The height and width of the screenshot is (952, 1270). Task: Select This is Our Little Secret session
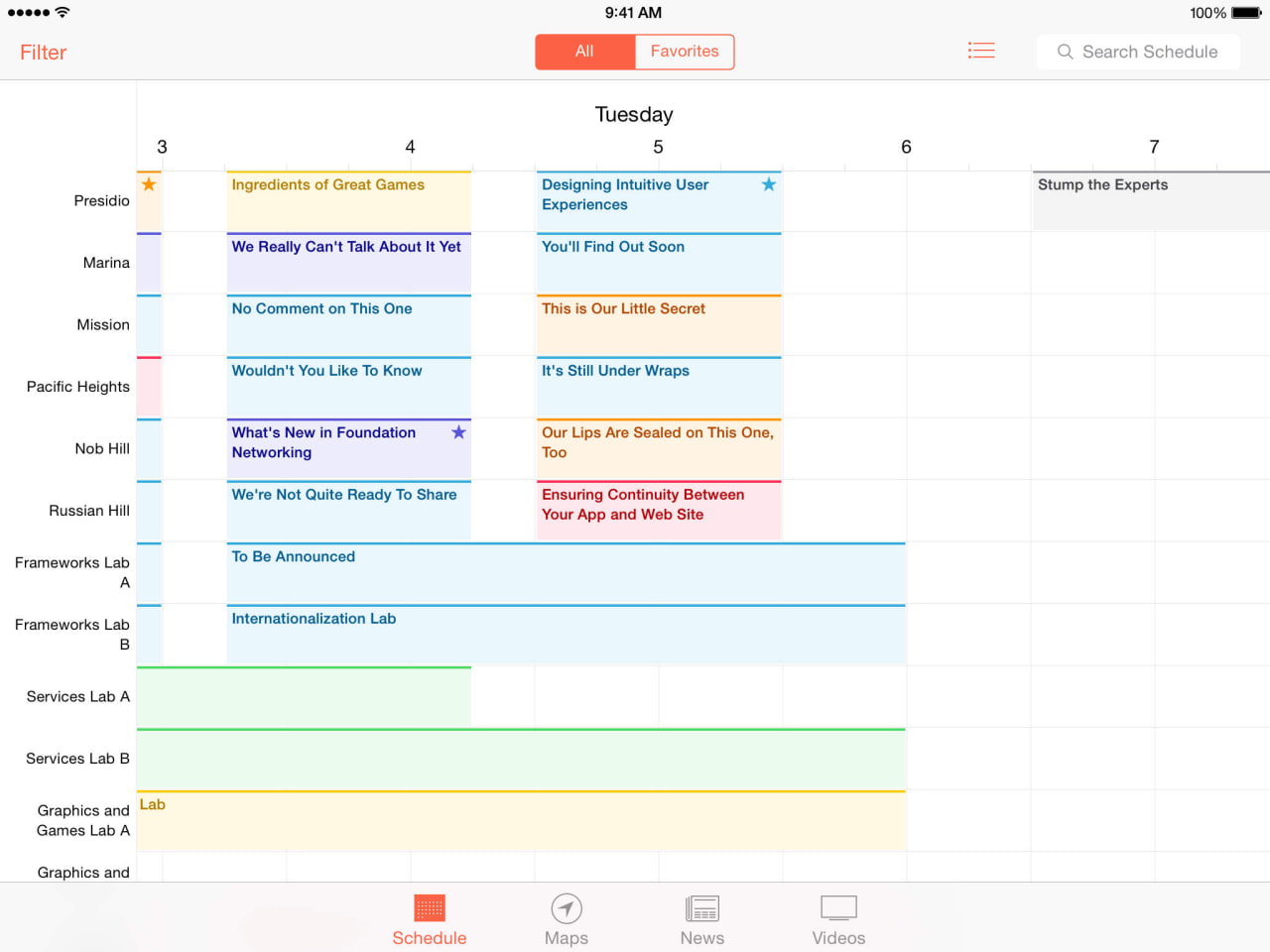coord(659,325)
